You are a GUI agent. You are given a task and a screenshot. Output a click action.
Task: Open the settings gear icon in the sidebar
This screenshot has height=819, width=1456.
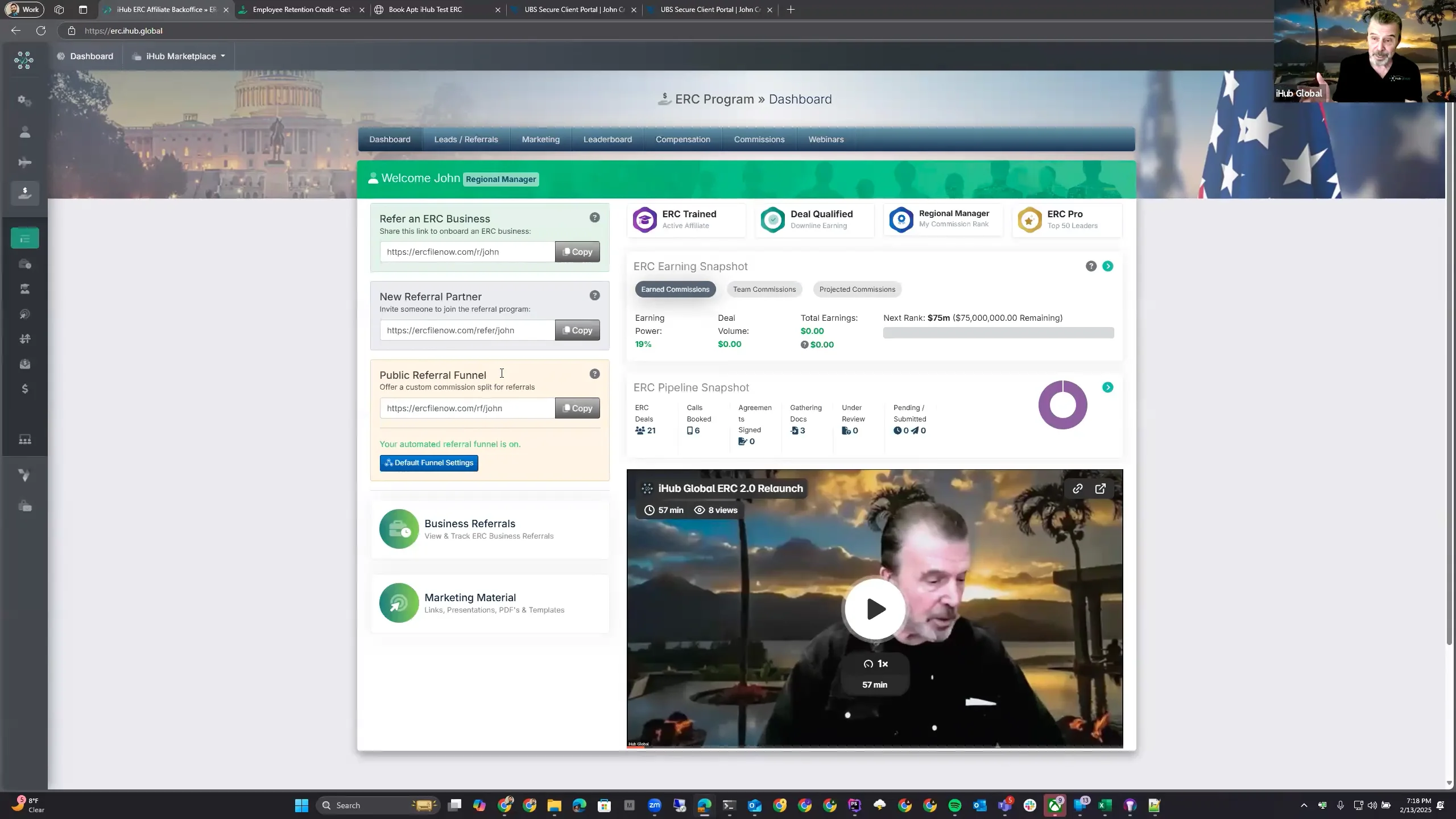tap(25, 100)
